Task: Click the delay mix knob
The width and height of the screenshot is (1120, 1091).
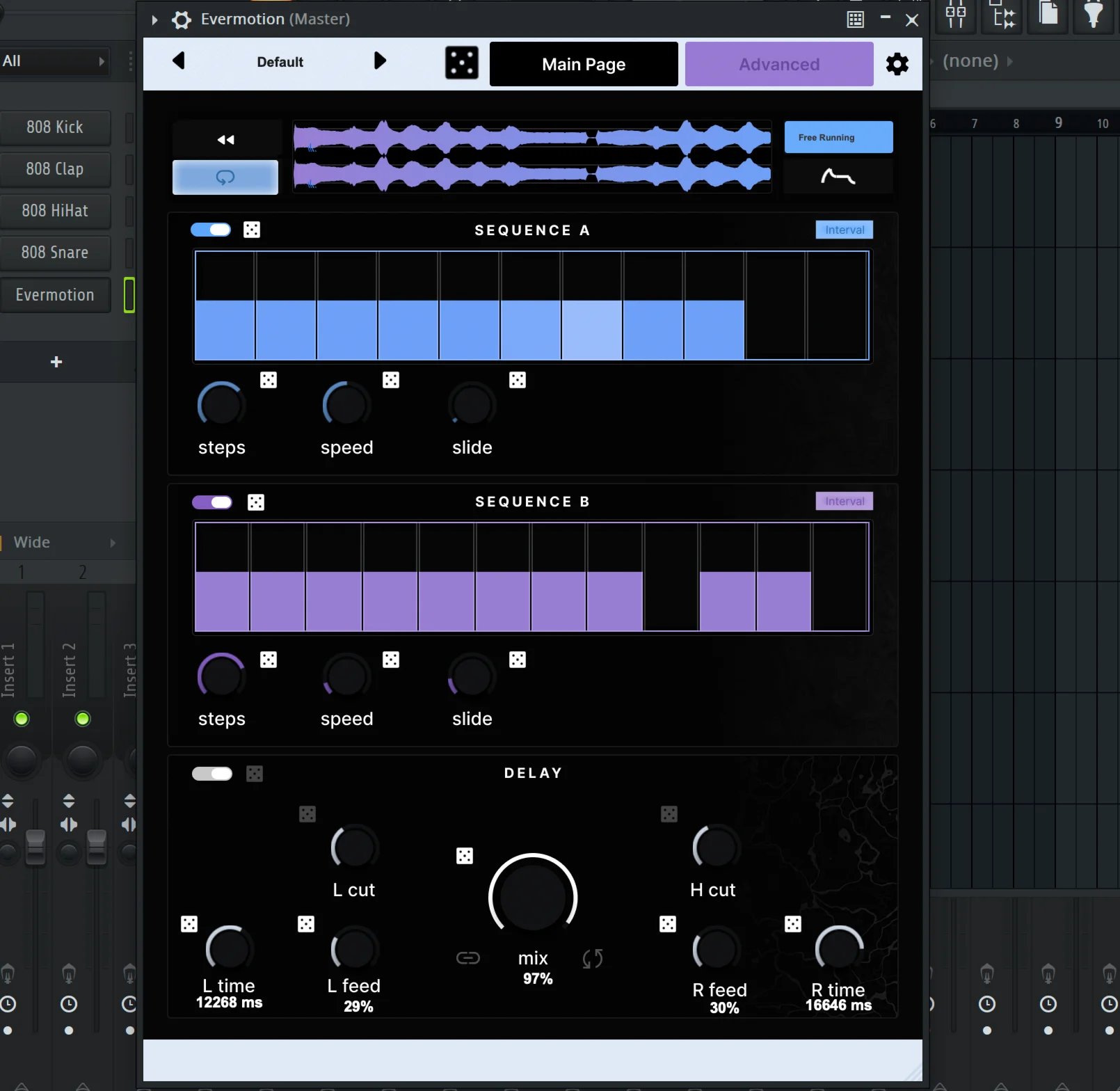Action: pos(533,897)
